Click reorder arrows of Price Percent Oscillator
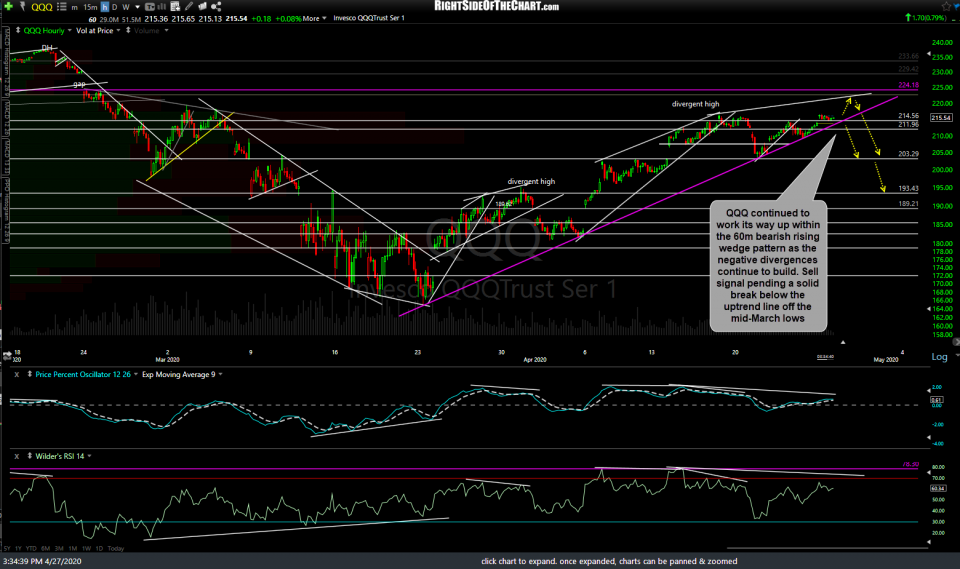This screenshot has height=569, width=960. (29, 374)
